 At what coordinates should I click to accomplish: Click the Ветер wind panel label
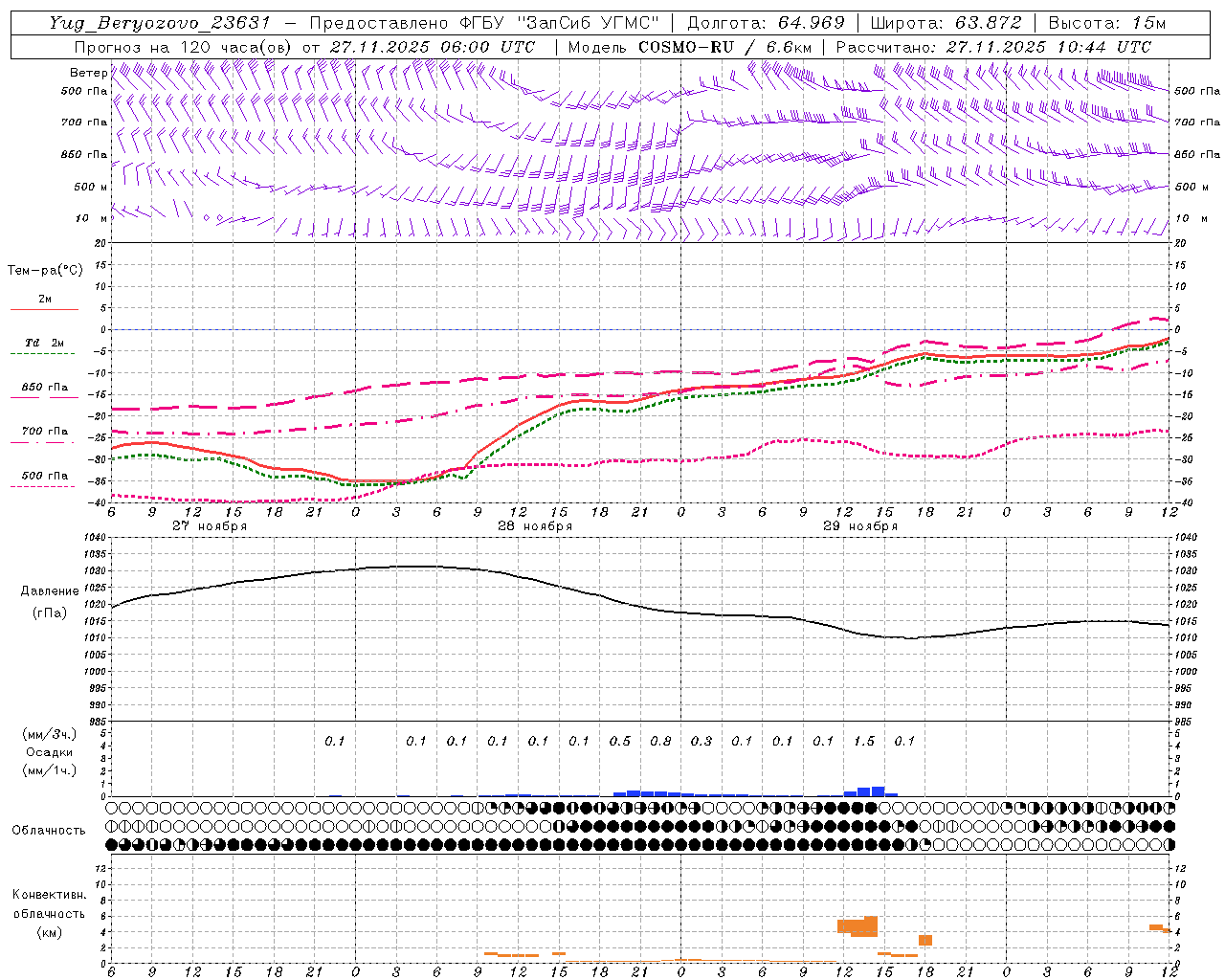coord(88,73)
